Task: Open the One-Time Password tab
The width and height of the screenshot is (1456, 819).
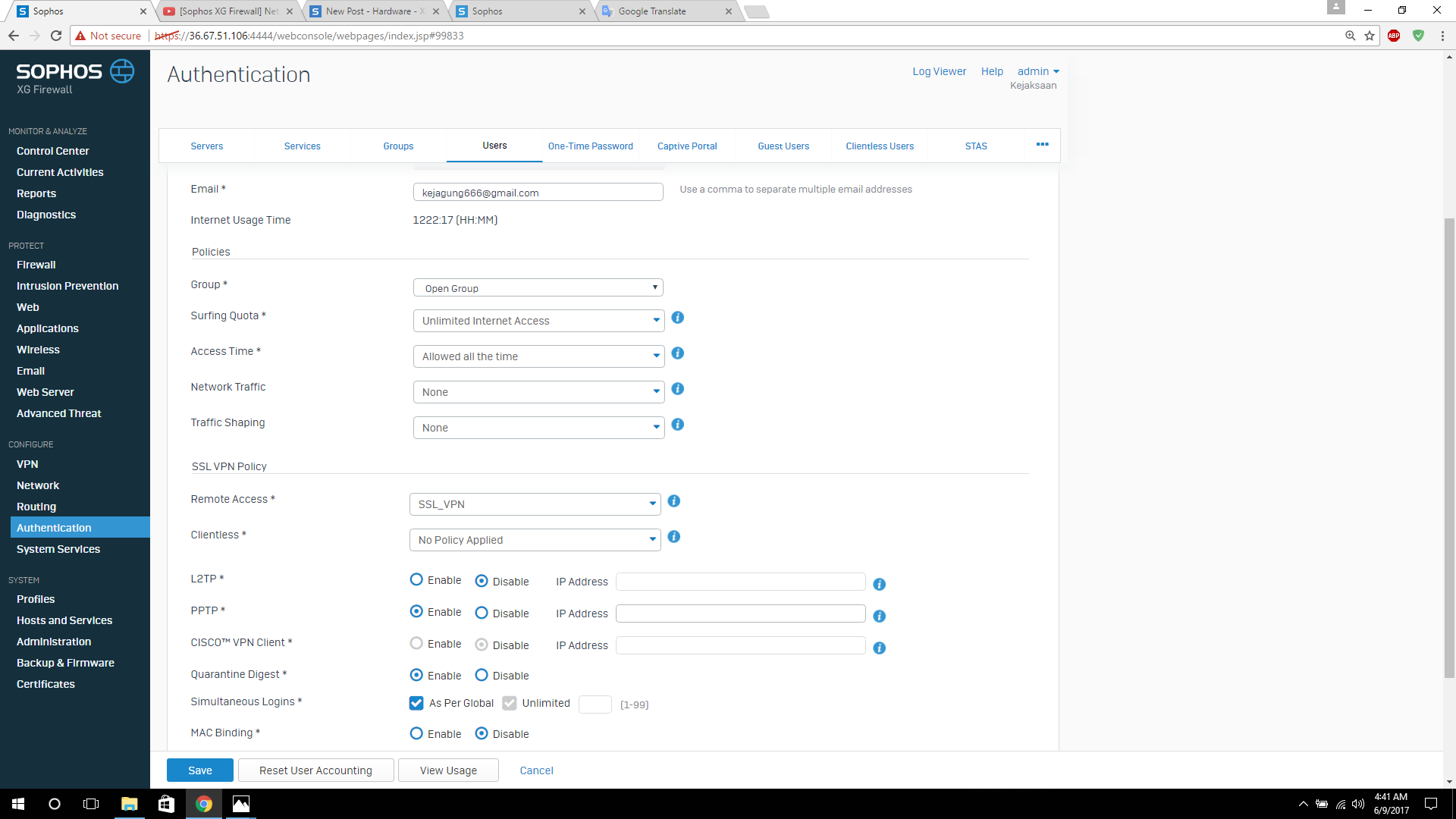Action: point(591,146)
